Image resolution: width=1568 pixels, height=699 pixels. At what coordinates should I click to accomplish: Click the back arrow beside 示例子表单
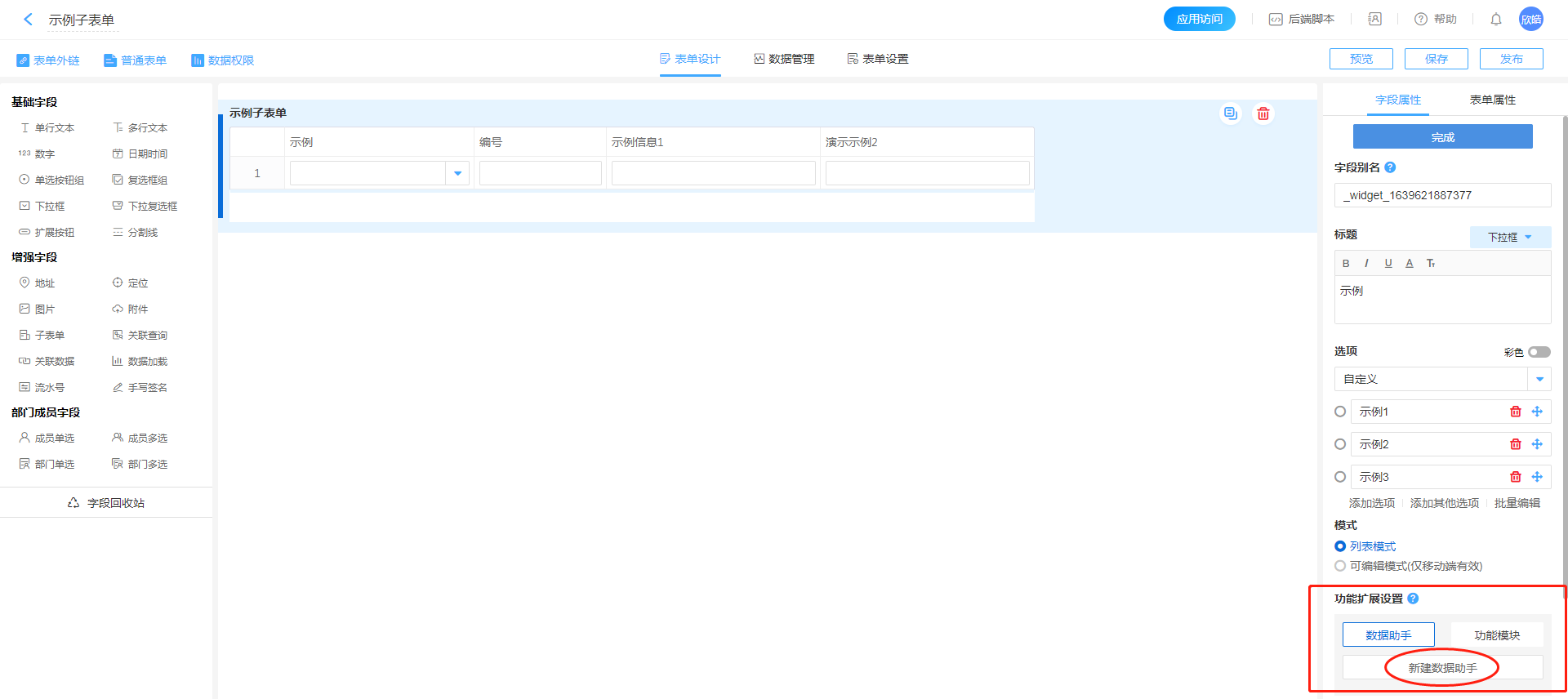click(x=29, y=20)
